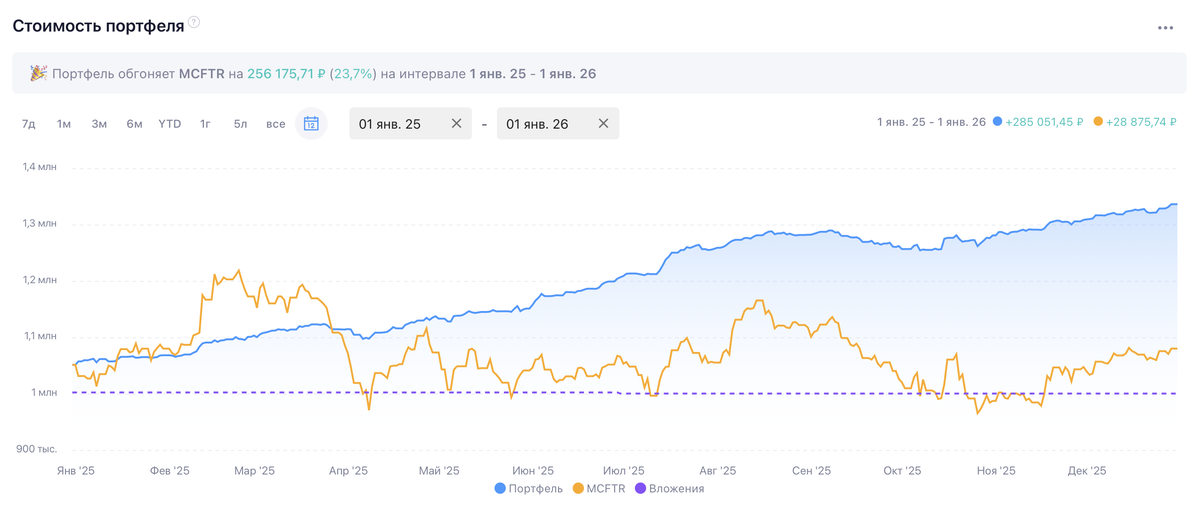Select the YTD period

(170, 124)
